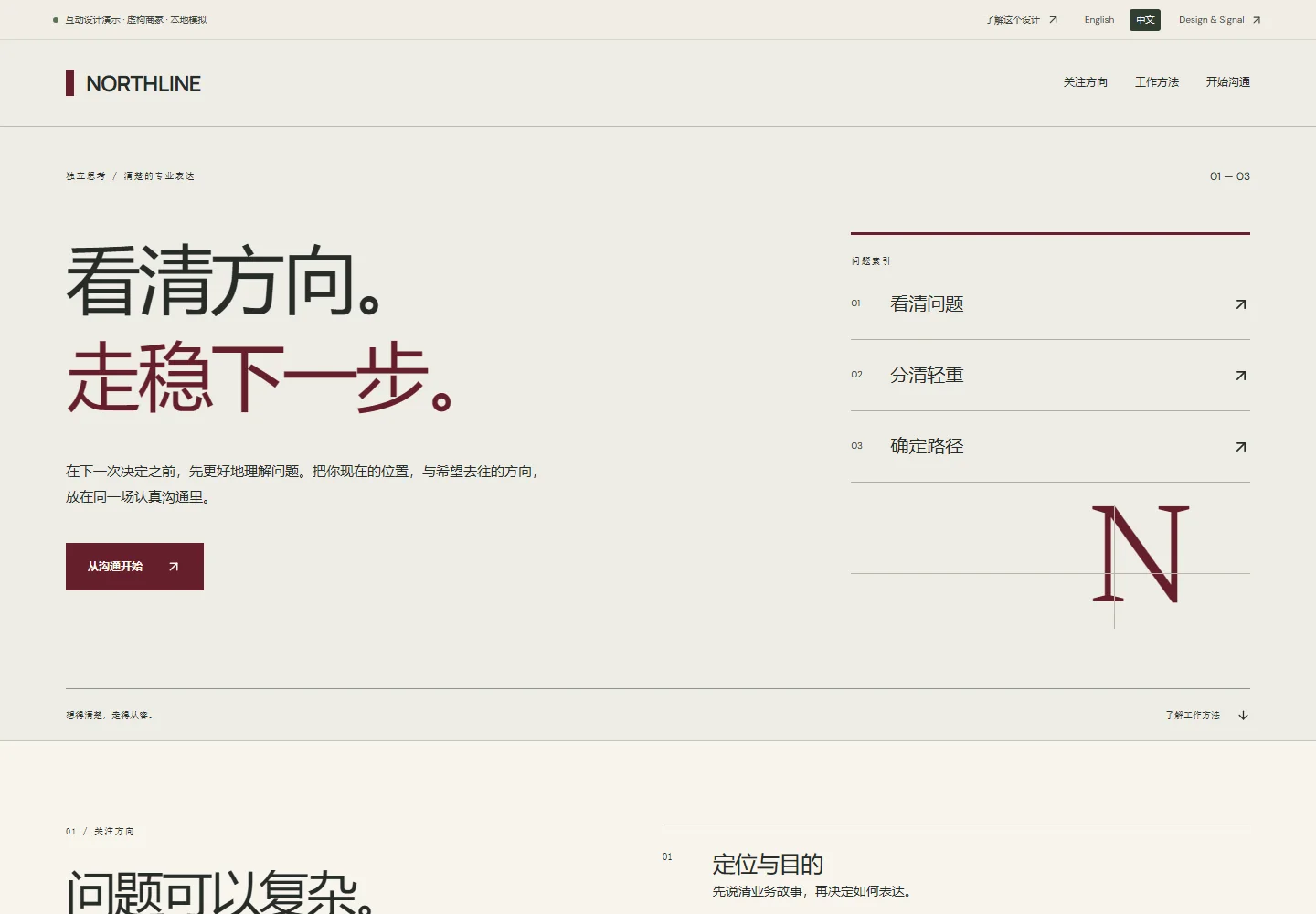The image size is (1316, 914).
Task: Click the 01 — 03 page counter
Action: coord(1230,176)
